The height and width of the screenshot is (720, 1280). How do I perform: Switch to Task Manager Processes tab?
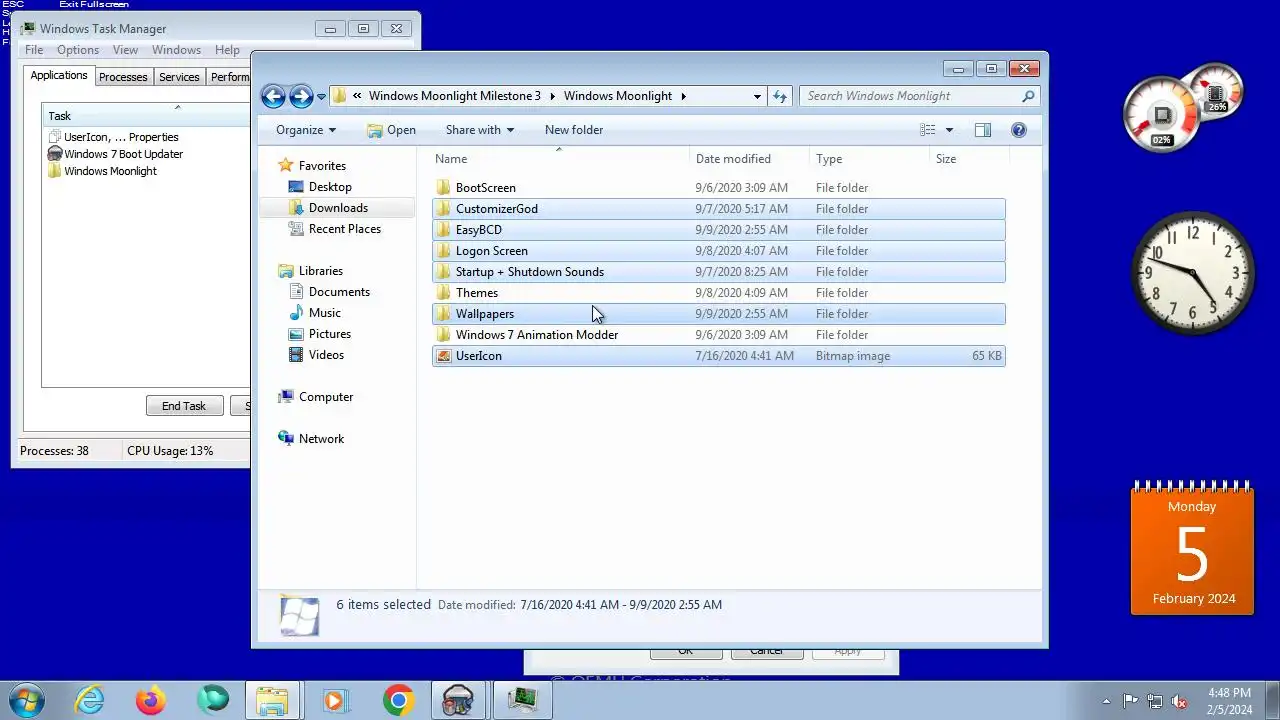click(123, 77)
